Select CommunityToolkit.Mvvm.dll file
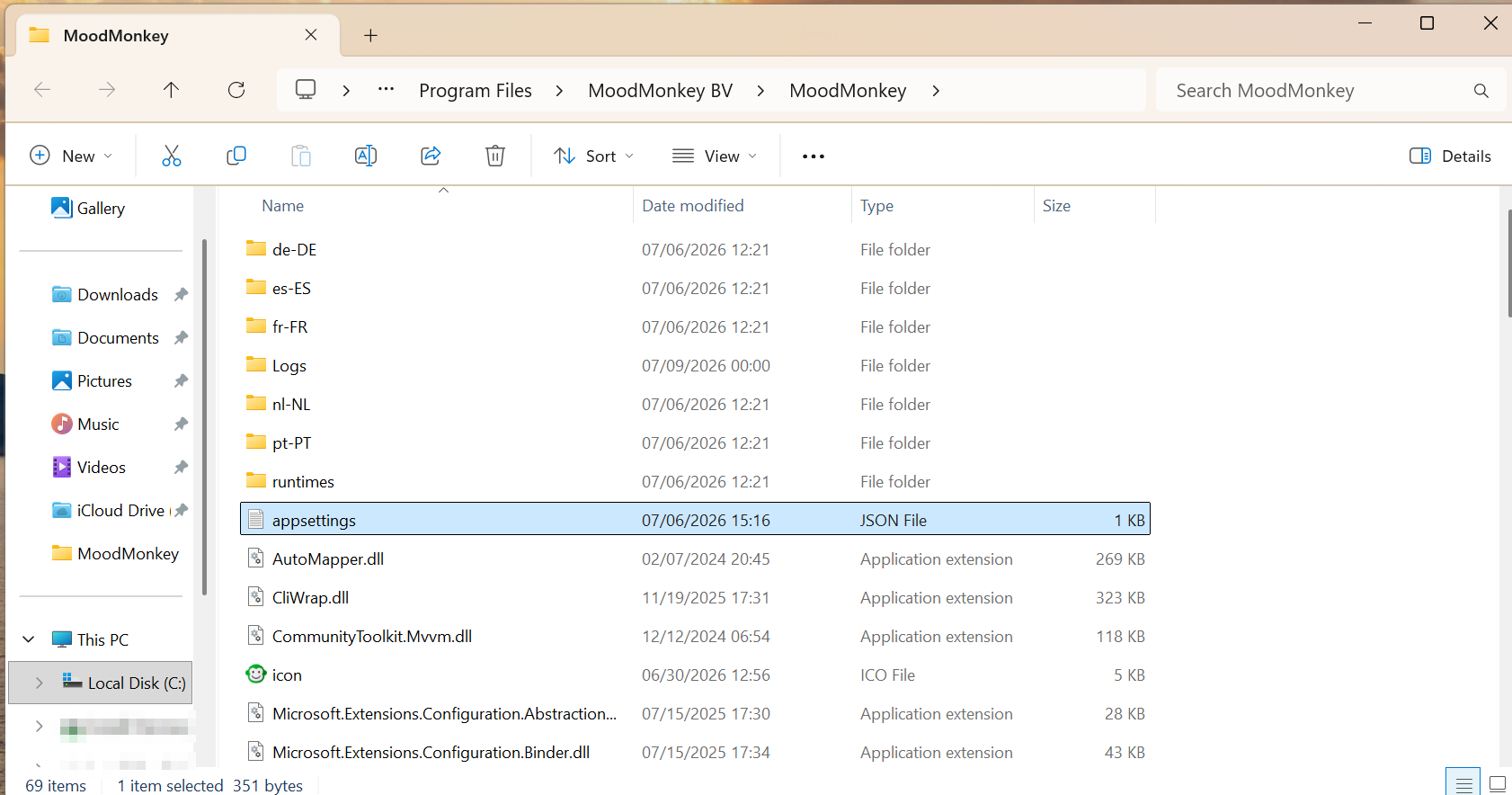This screenshot has height=795, width=1512. 695,636
